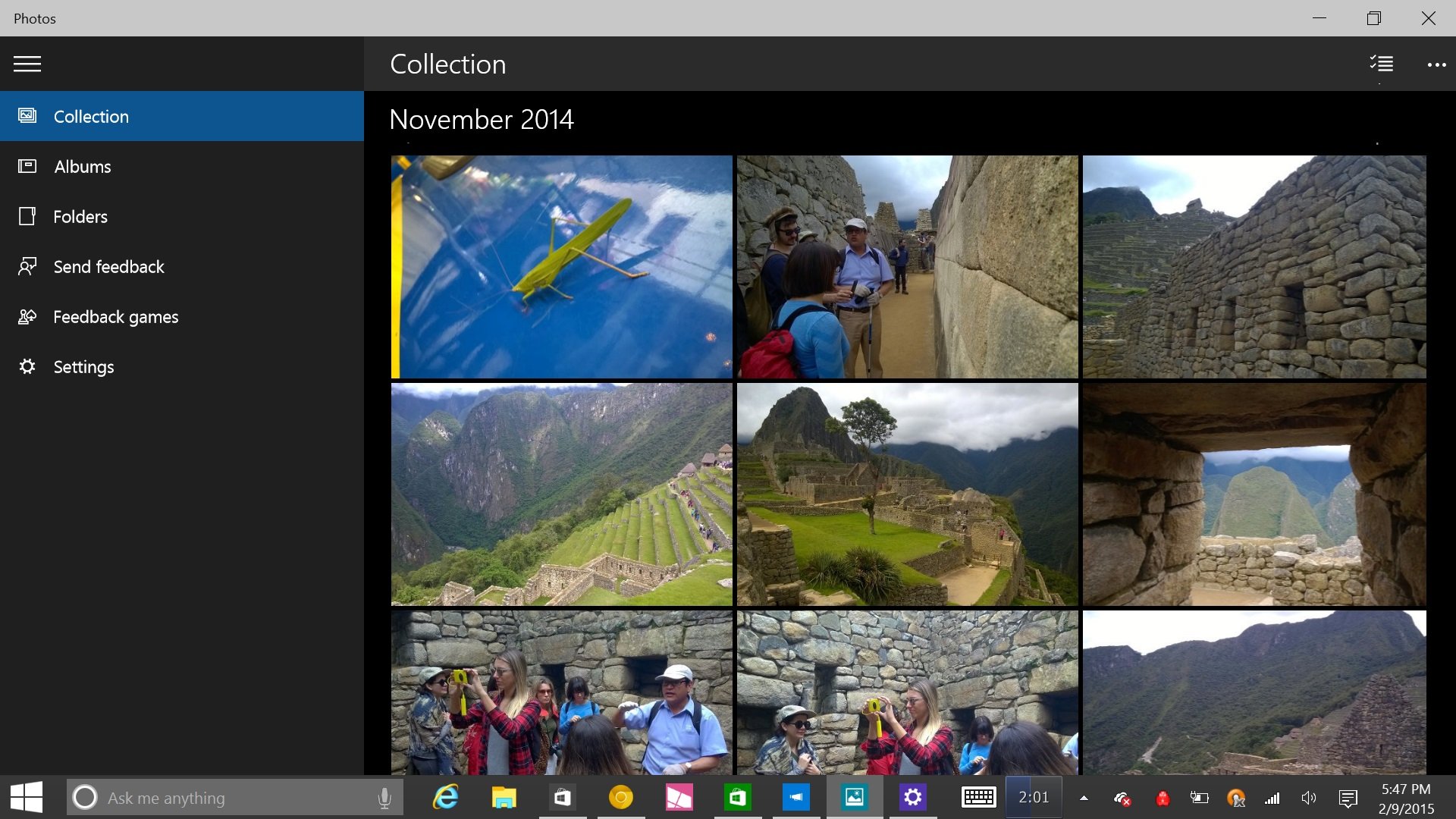The width and height of the screenshot is (1456, 819).
Task: Click the Settings menu item
Action: [83, 366]
